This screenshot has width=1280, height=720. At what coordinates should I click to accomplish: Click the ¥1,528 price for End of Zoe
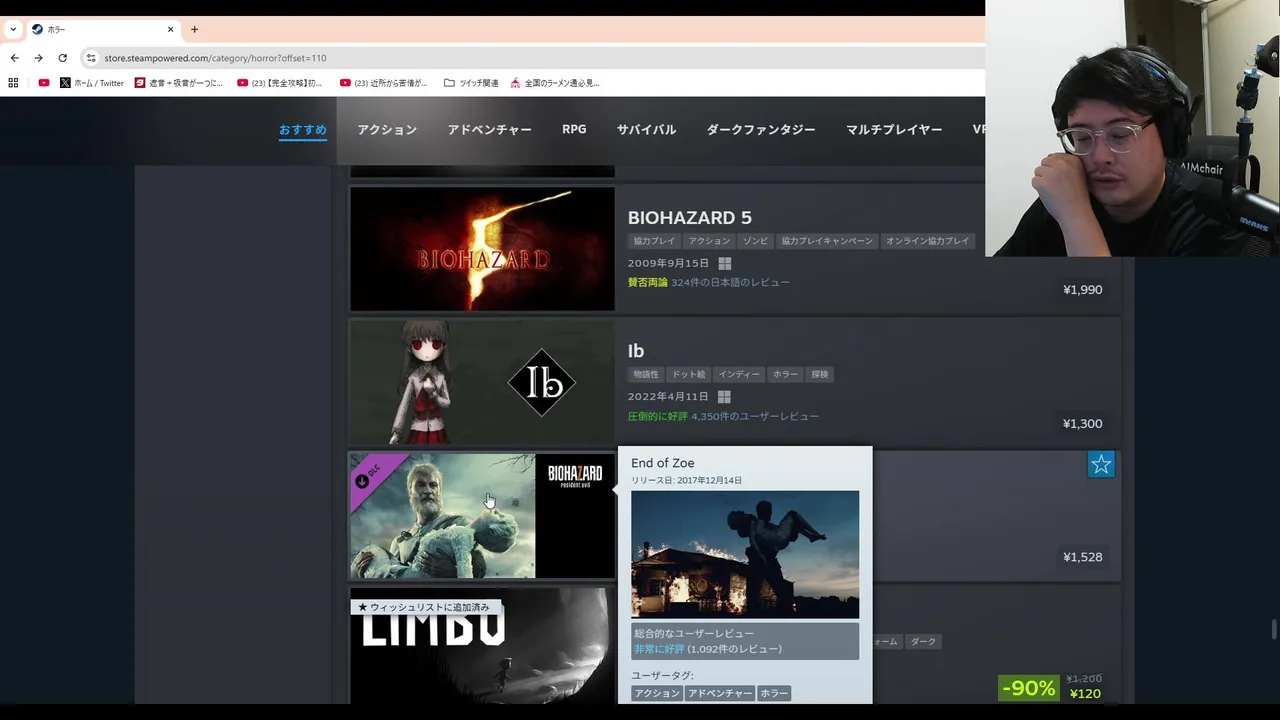click(1082, 557)
